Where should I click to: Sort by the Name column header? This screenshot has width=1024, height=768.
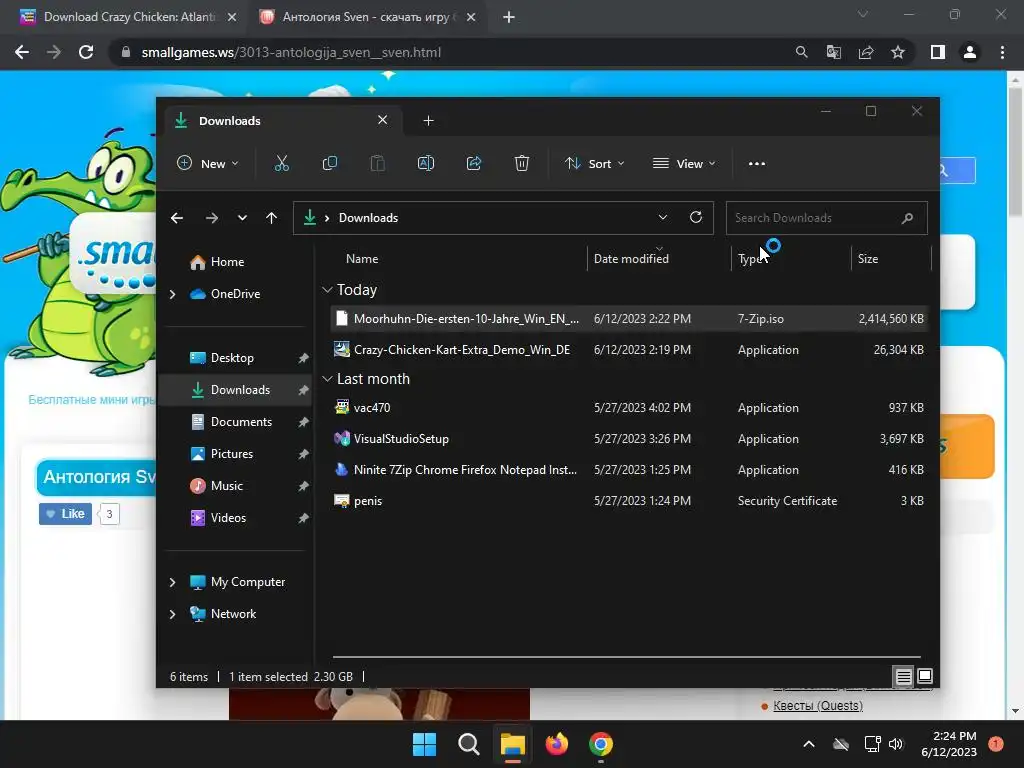(362, 259)
